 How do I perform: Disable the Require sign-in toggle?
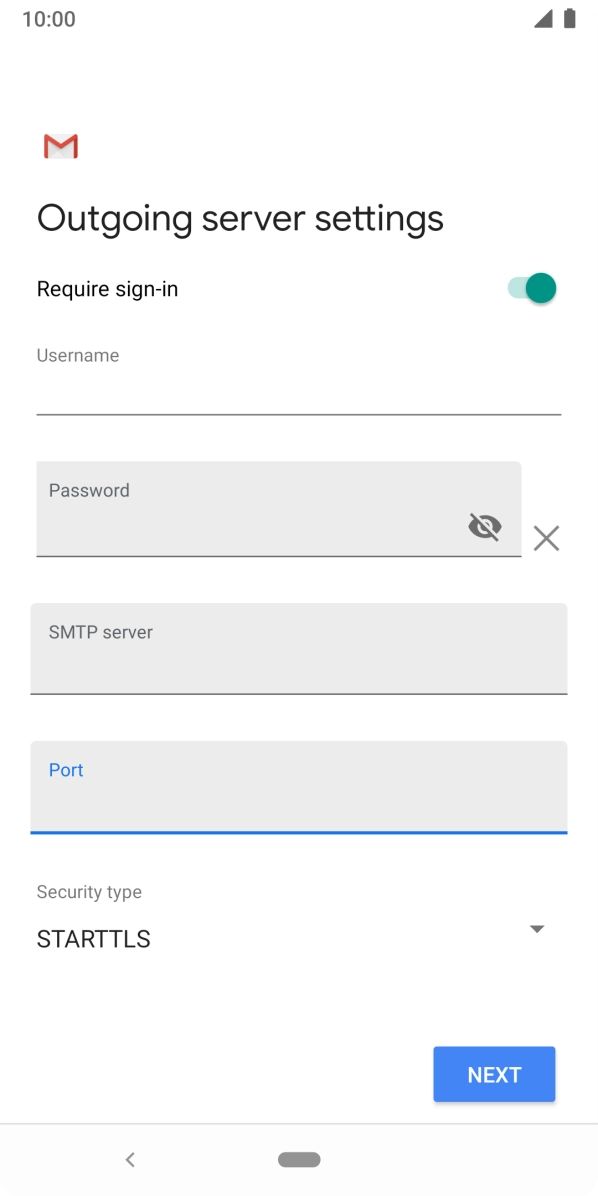point(528,287)
